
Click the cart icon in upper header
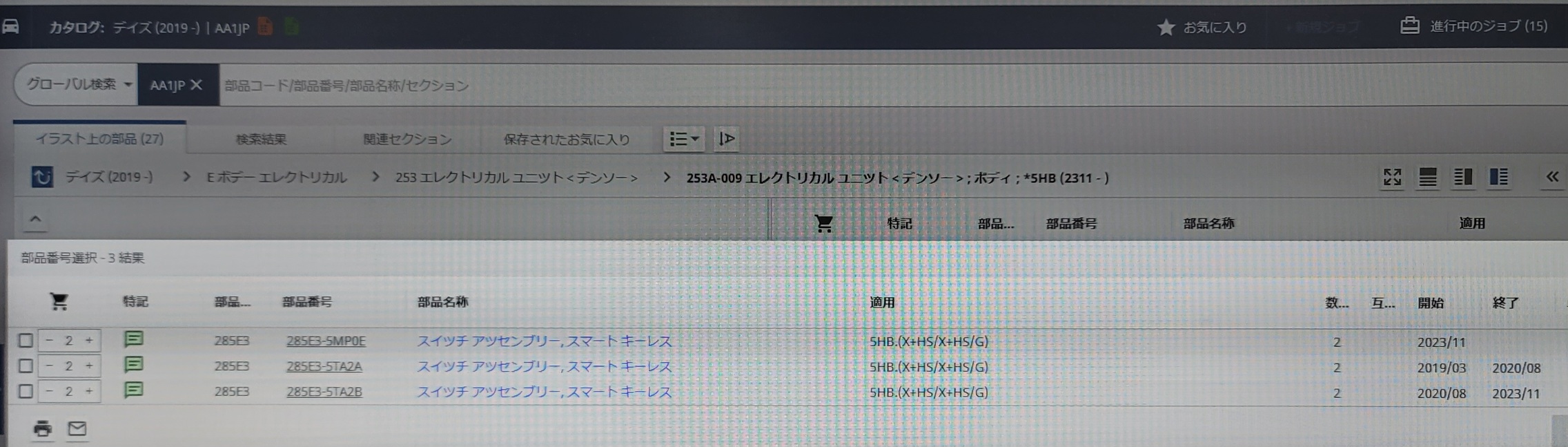point(823,223)
